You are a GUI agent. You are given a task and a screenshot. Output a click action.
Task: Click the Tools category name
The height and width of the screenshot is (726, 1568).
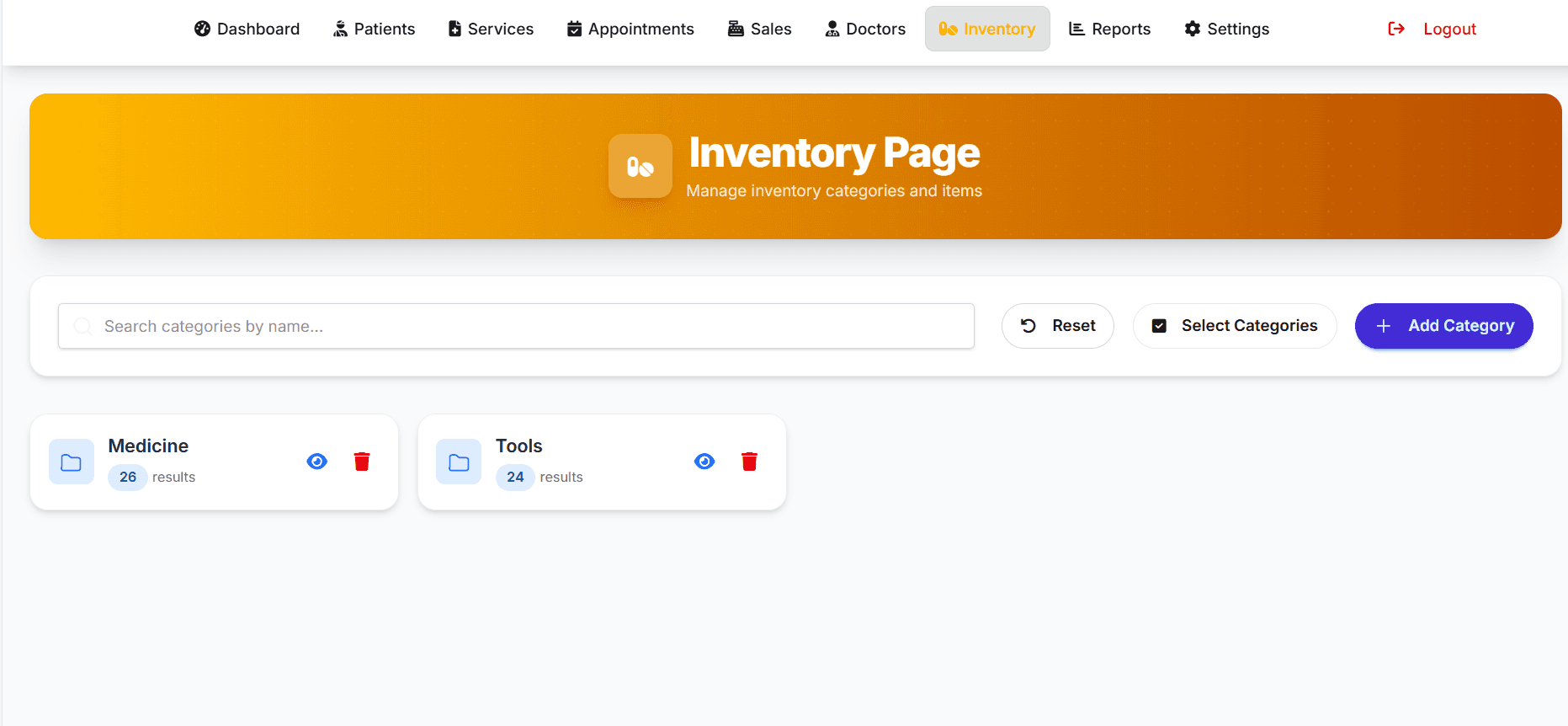pos(519,446)
